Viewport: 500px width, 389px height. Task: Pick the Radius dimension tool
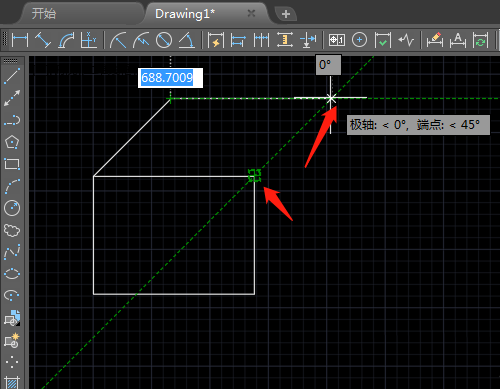(118, 40)
